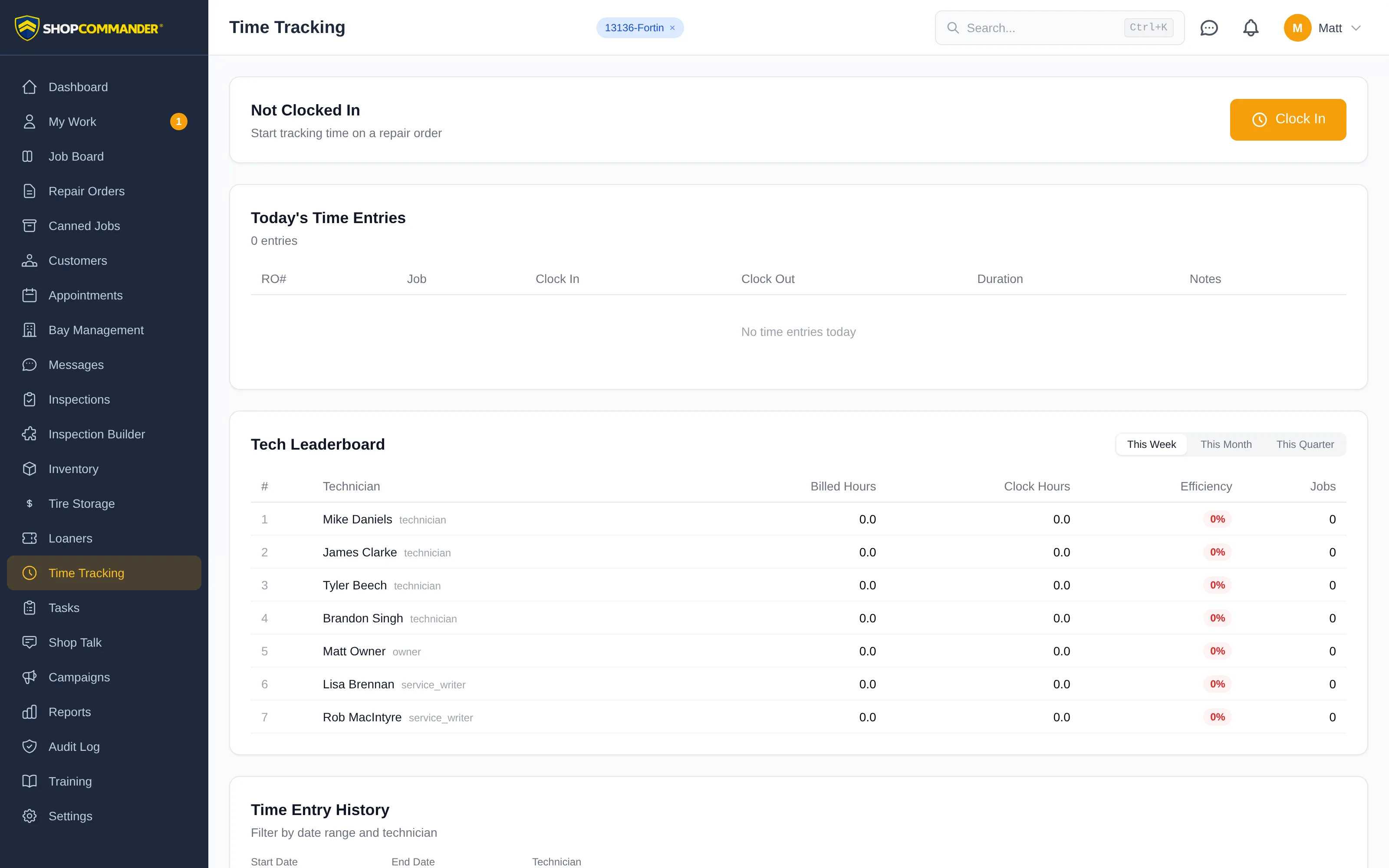Navigate to Reports page
Viewport: 1389px width, 868px height.
tap(104, 712)
